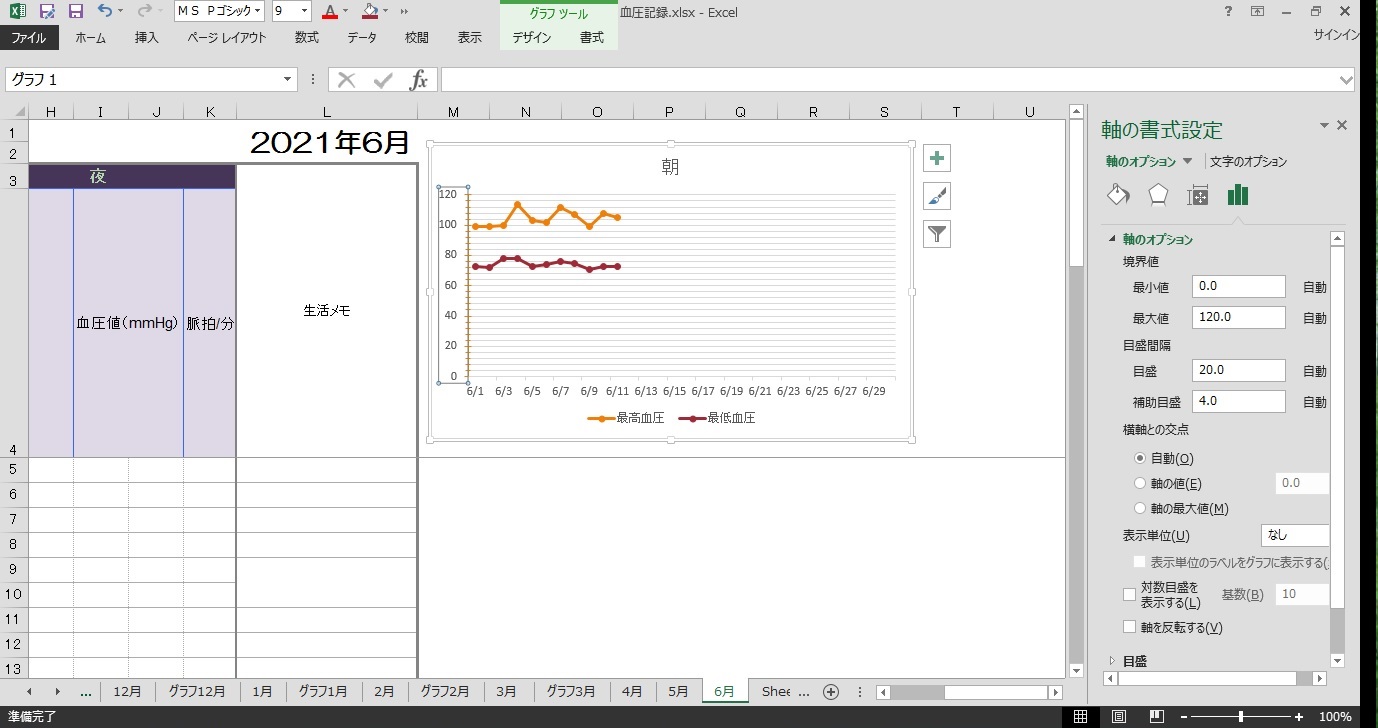Go to the グラフ3月 sheet tab
This screenshot has height=728, width=1378.
click(x=571, y=691)
